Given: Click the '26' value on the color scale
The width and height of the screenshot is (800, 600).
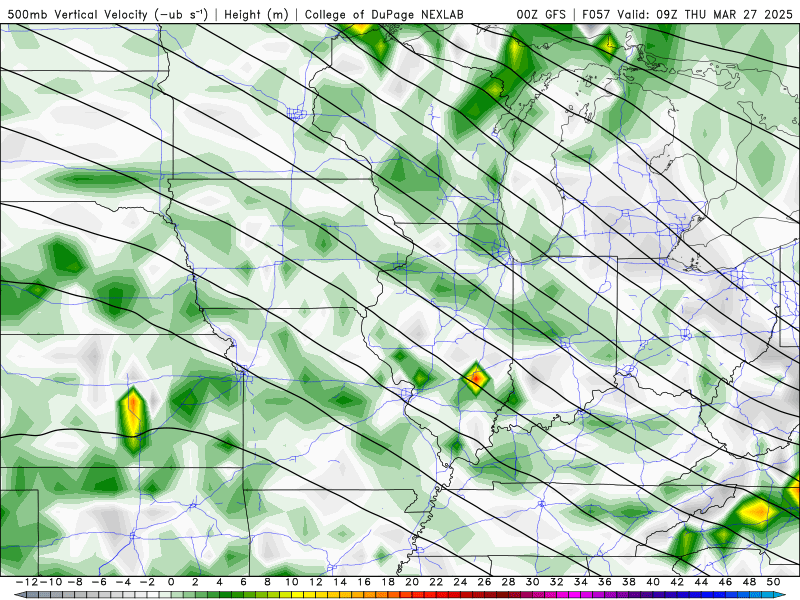Looking at the screenshot, I should pyautogui.click(x=484, y=582).
